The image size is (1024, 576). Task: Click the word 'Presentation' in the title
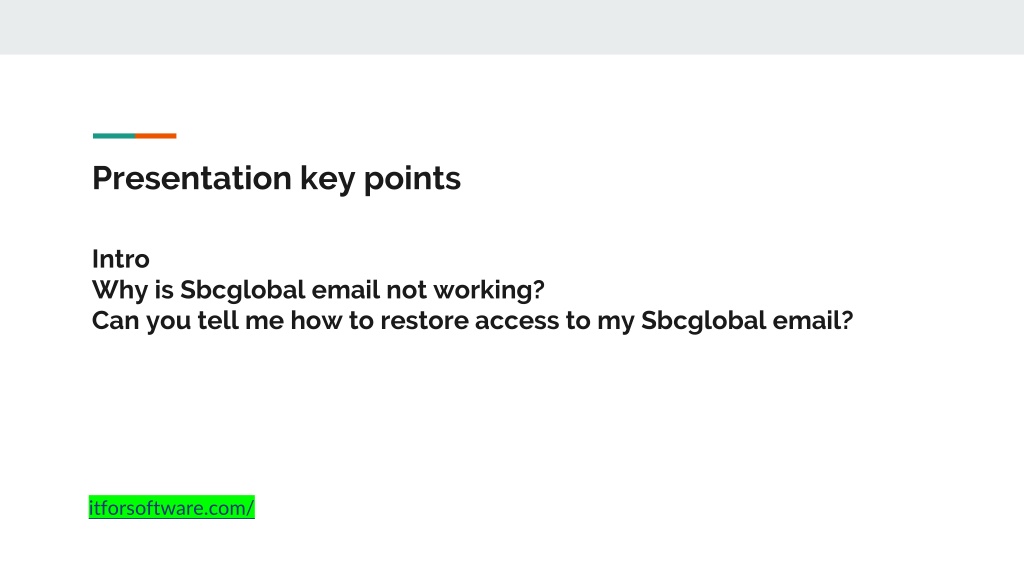[x=192, y=178]
